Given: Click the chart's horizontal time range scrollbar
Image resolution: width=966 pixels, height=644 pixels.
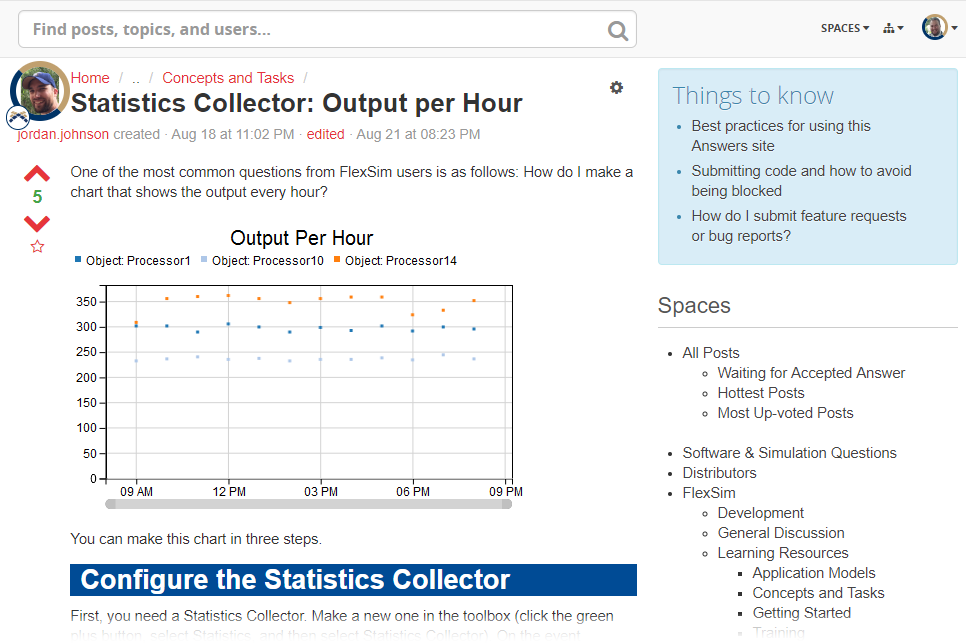Looking at the screenshot, I should click(x=309, y=504).
